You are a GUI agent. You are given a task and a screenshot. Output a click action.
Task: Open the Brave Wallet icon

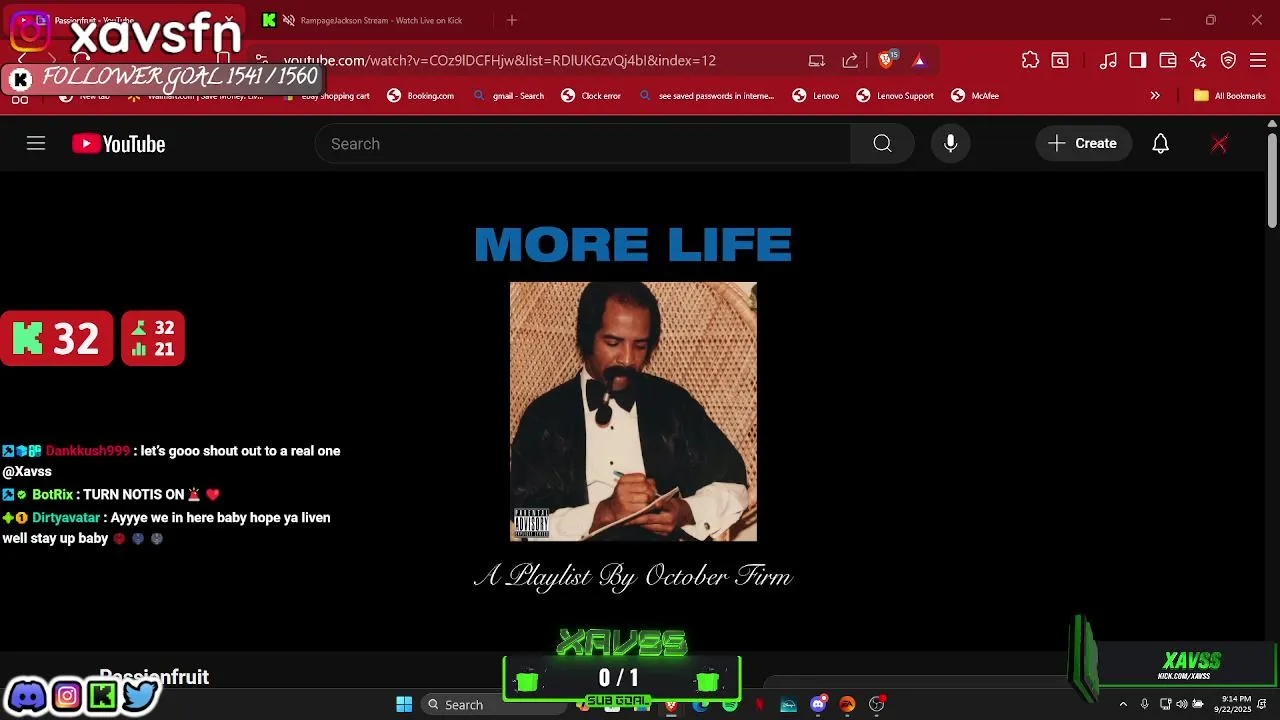[1168, 61]
